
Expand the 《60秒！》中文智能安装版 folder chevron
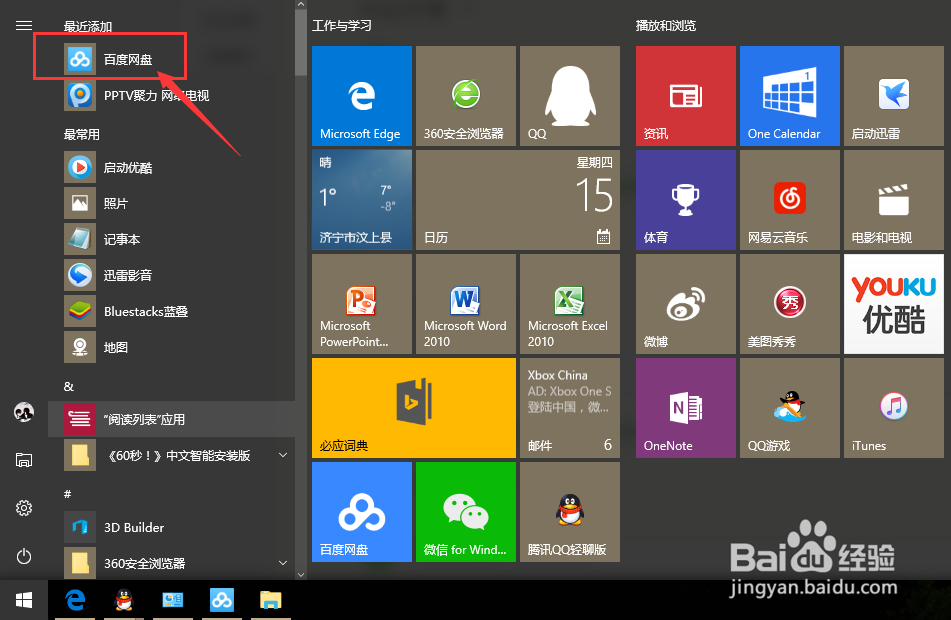point(283,455)
